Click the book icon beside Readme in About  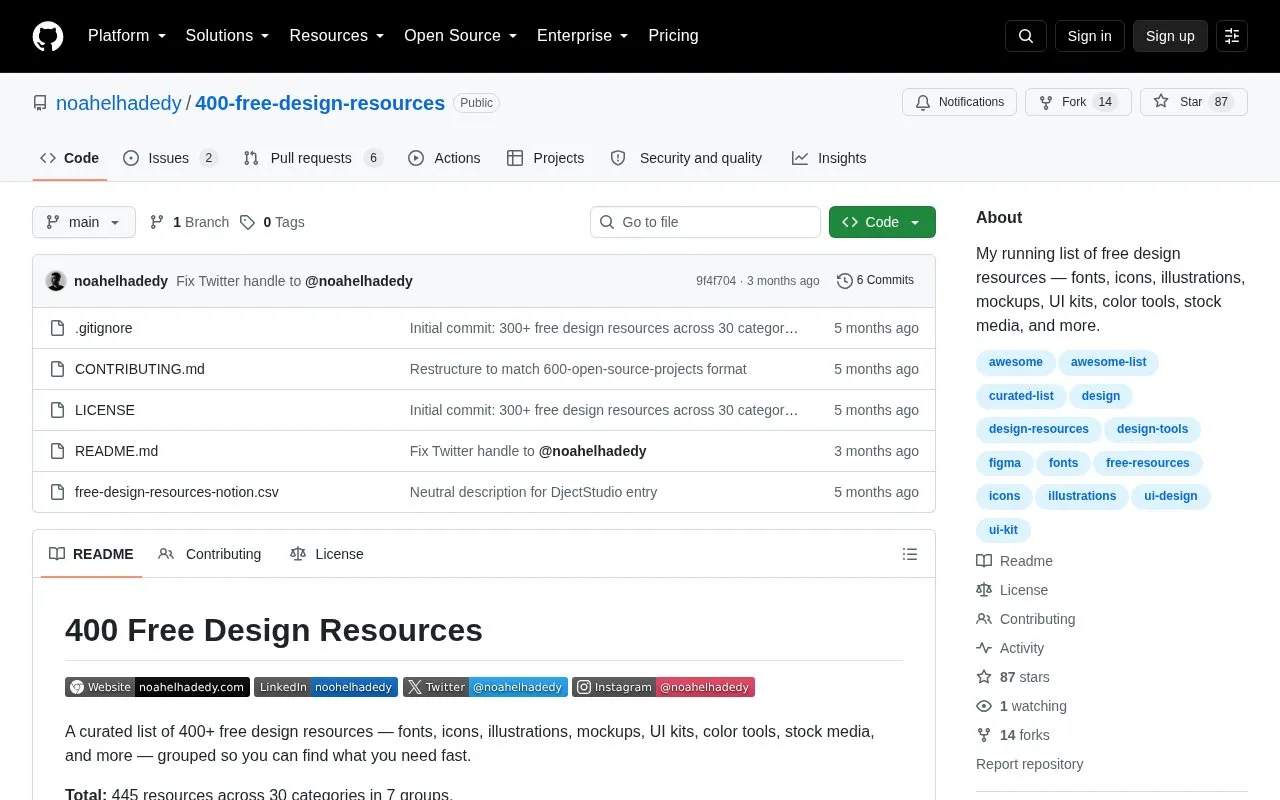984,561
